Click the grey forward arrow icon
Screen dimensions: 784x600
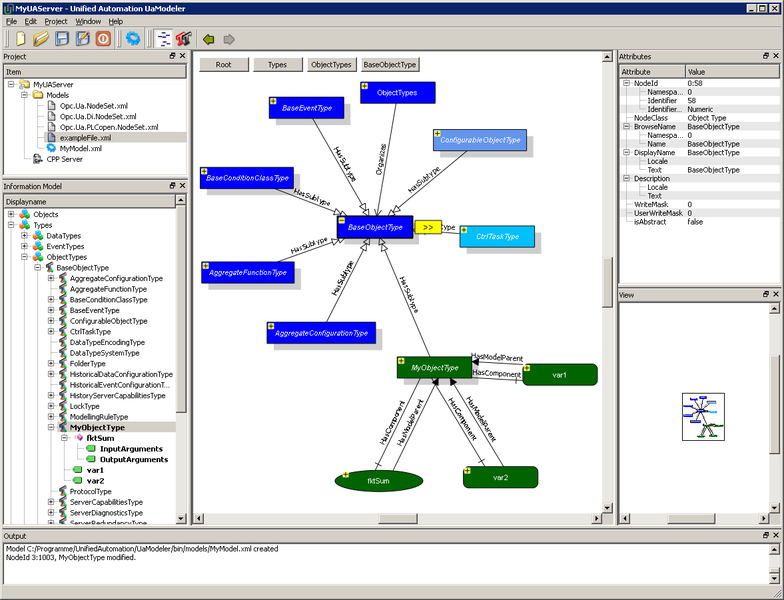point(229,39)
